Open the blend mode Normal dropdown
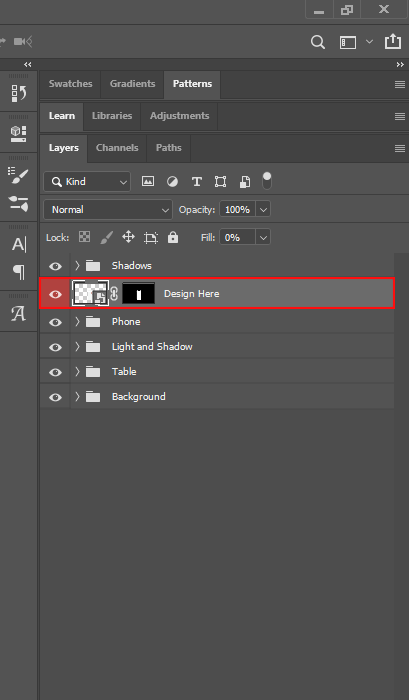 tap(108, 209)
